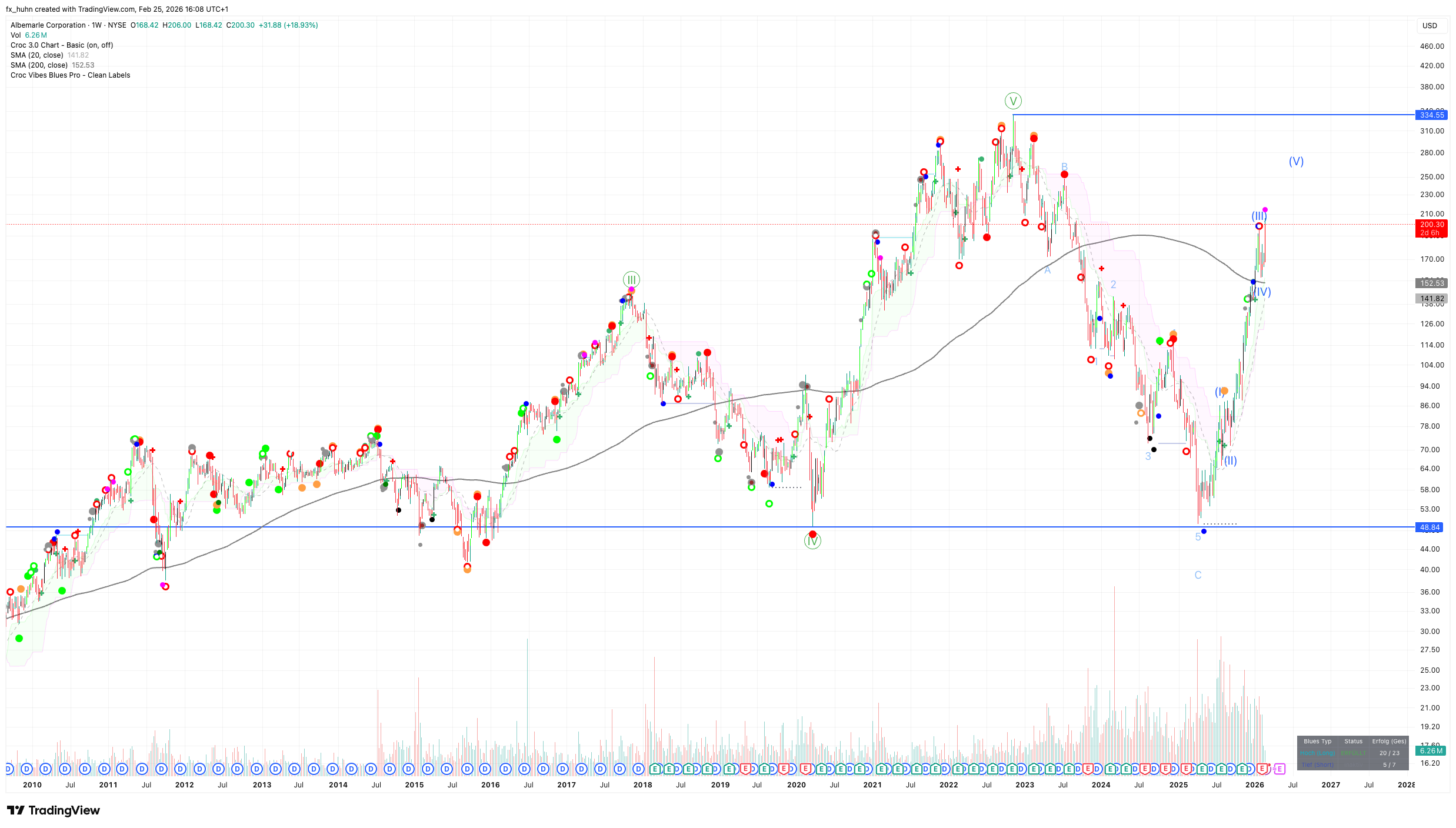This screenshot has width=1456, height=828.
Task: Select the SMA (200, close) legend entry
Action: click(39, 65)
